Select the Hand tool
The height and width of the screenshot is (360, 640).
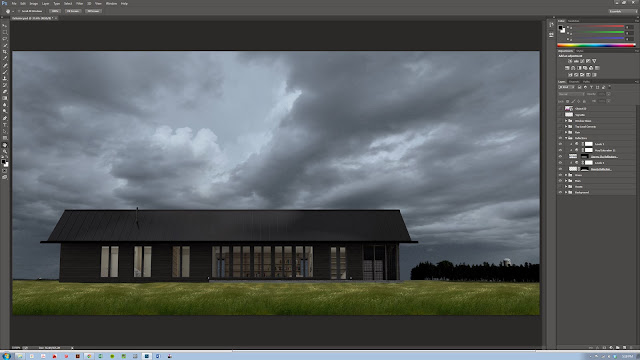5,144
